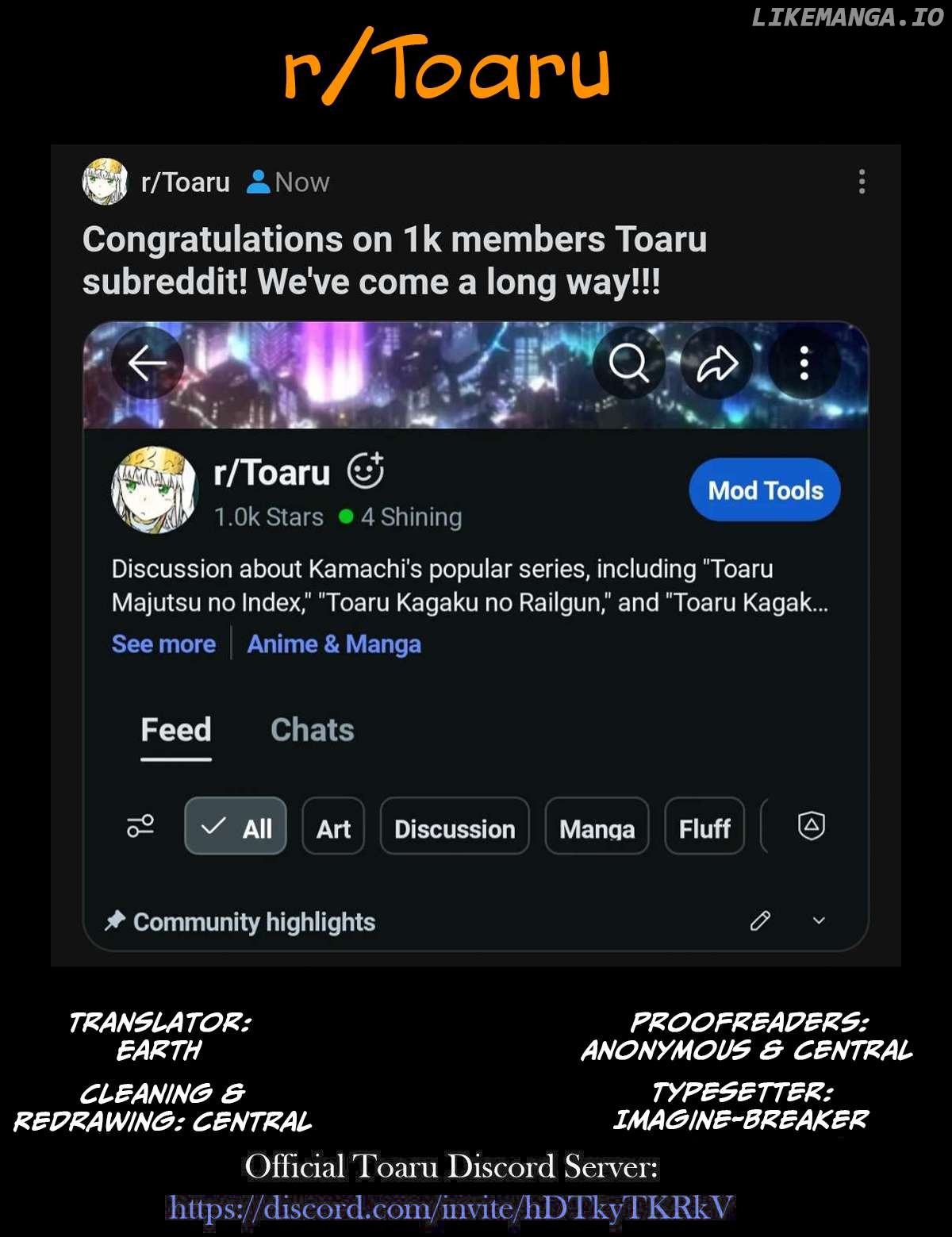Click the r/Toaru community avatar
Viewport: 952px width, 1237px height.
[x=154, y=490]
